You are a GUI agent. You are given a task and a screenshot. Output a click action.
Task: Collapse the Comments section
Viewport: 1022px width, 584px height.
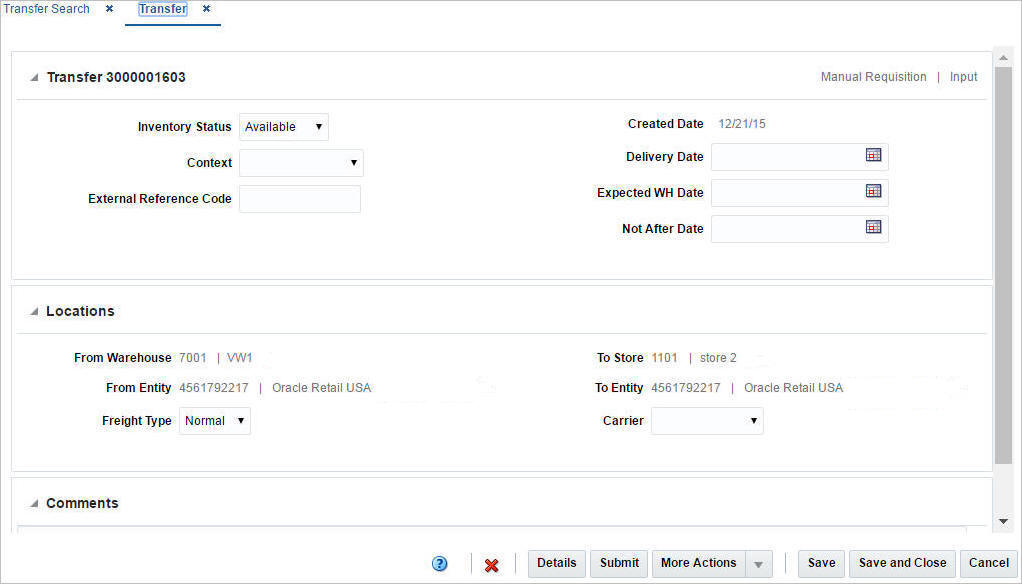(33, 502)
